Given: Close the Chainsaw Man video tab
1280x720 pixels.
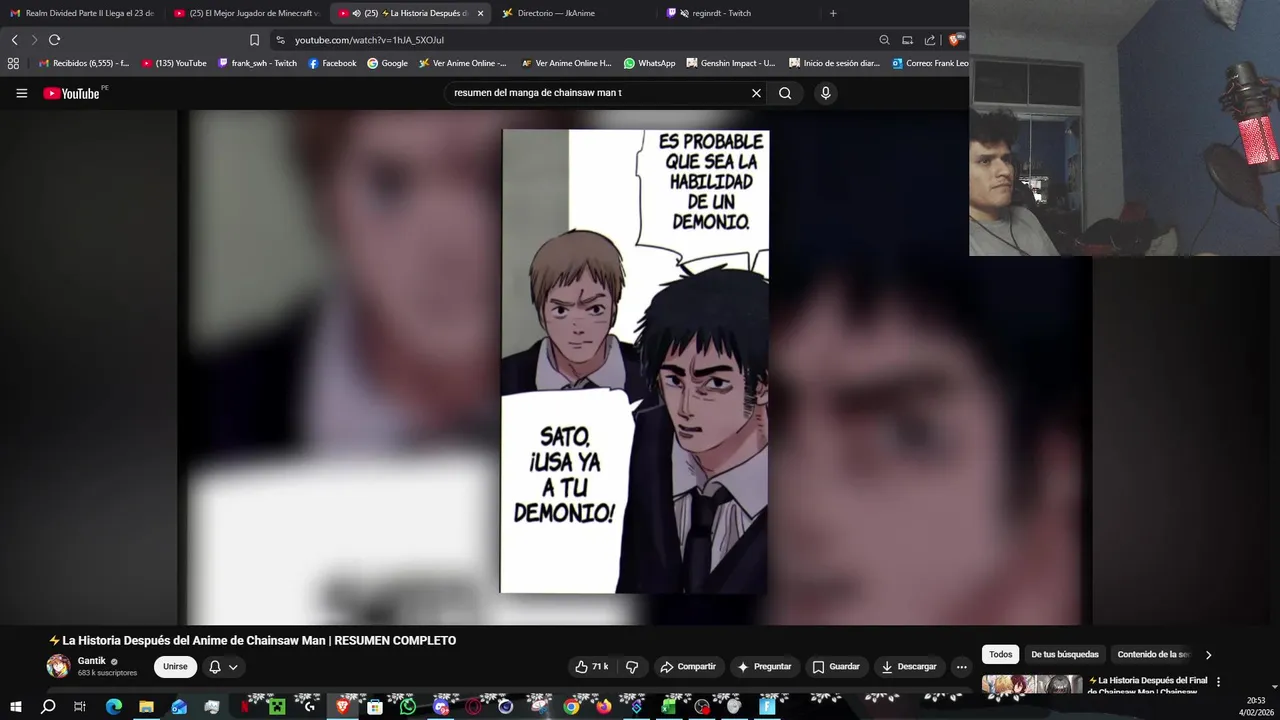Looking at the screenshot, I should click(480, 13).
